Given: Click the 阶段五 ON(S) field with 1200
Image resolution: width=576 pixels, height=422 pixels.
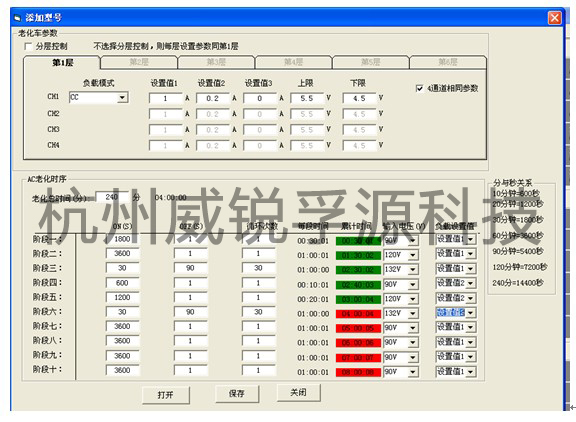Looking at the screenshot, I should (x=122, y=297).
